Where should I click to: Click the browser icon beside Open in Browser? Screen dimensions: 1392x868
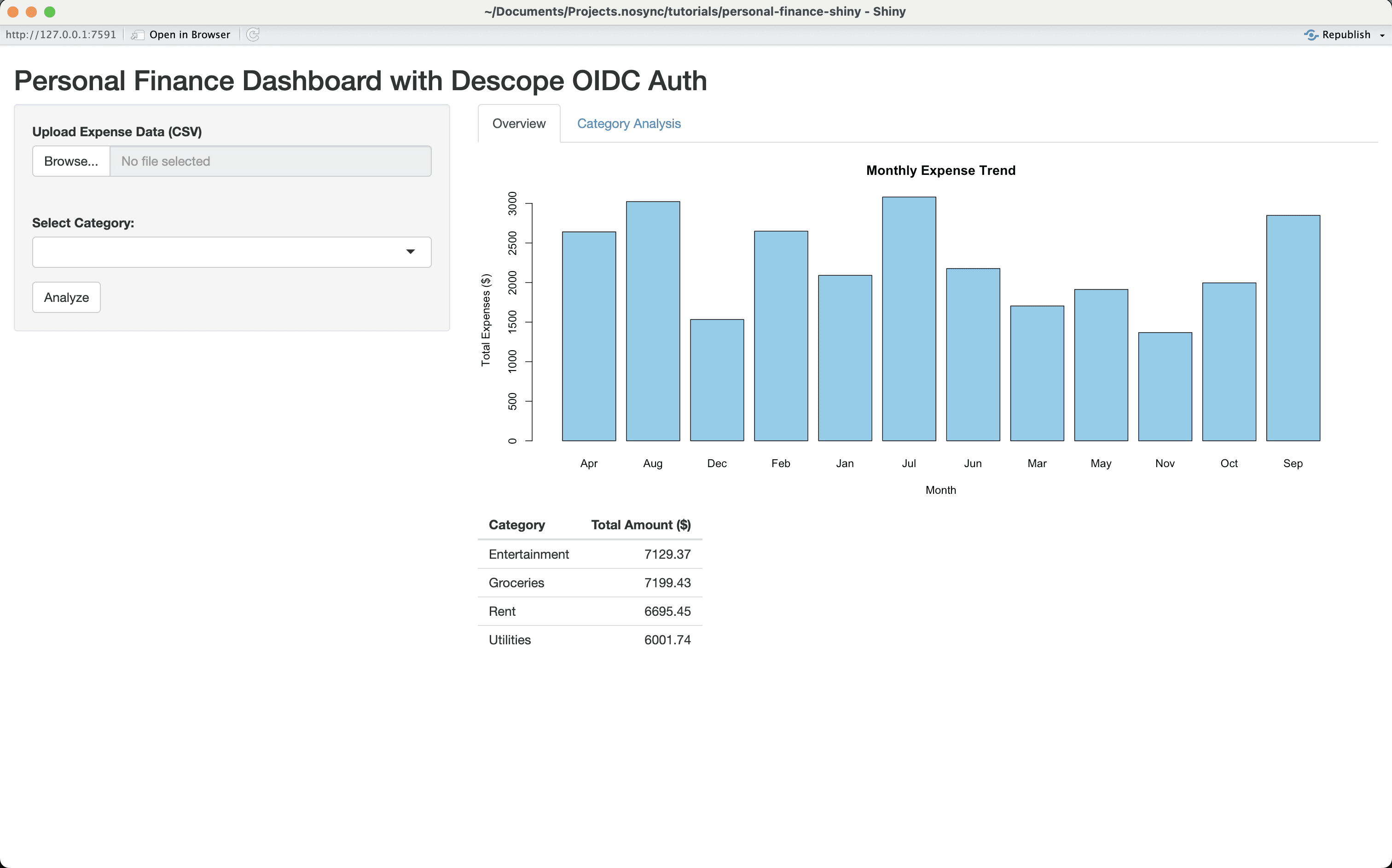pos(137,35)
